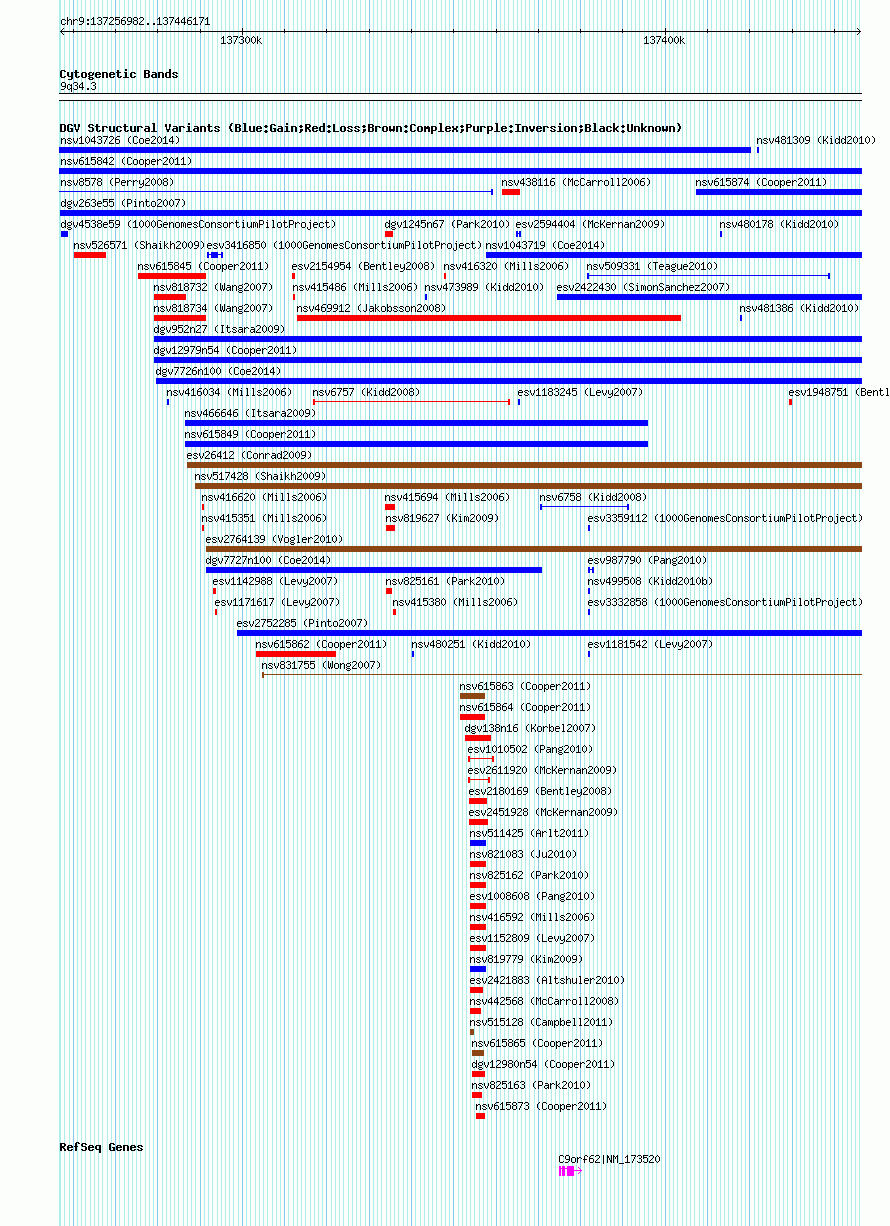Click the brown esv26412 complex bar
890x1226 pixels.
coord(524,465)
